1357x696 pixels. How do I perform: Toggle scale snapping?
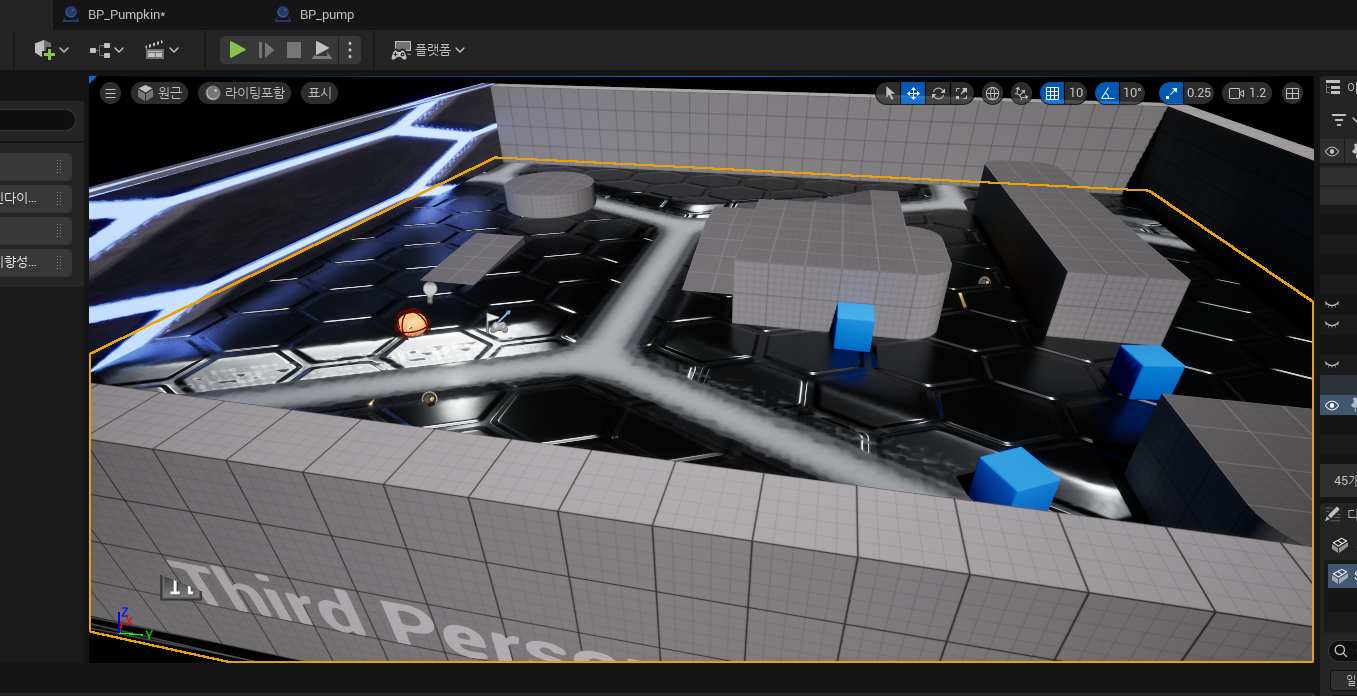[x=1171, y=93]
